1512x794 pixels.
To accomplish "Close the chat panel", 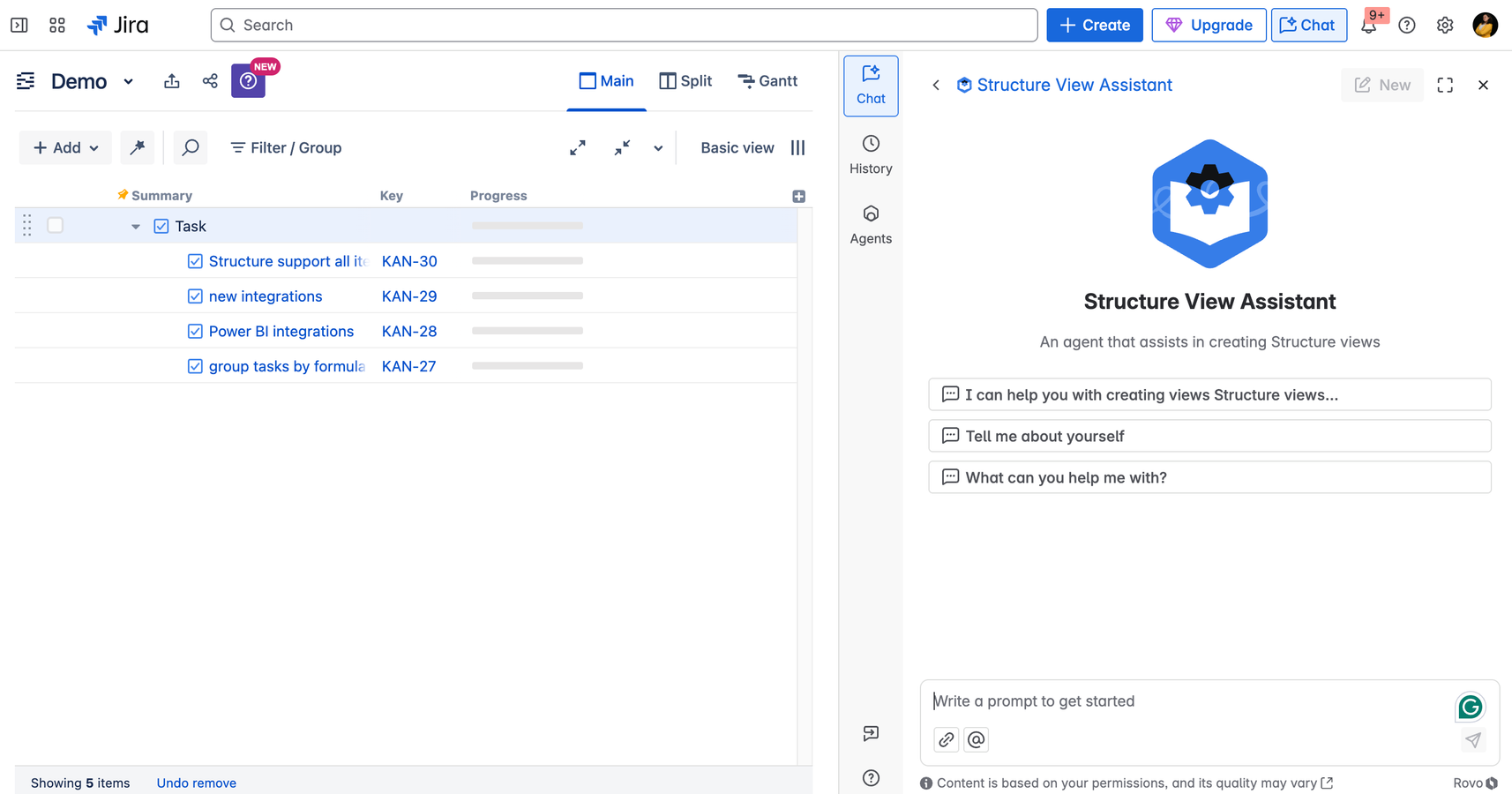I will point(1483,85).
